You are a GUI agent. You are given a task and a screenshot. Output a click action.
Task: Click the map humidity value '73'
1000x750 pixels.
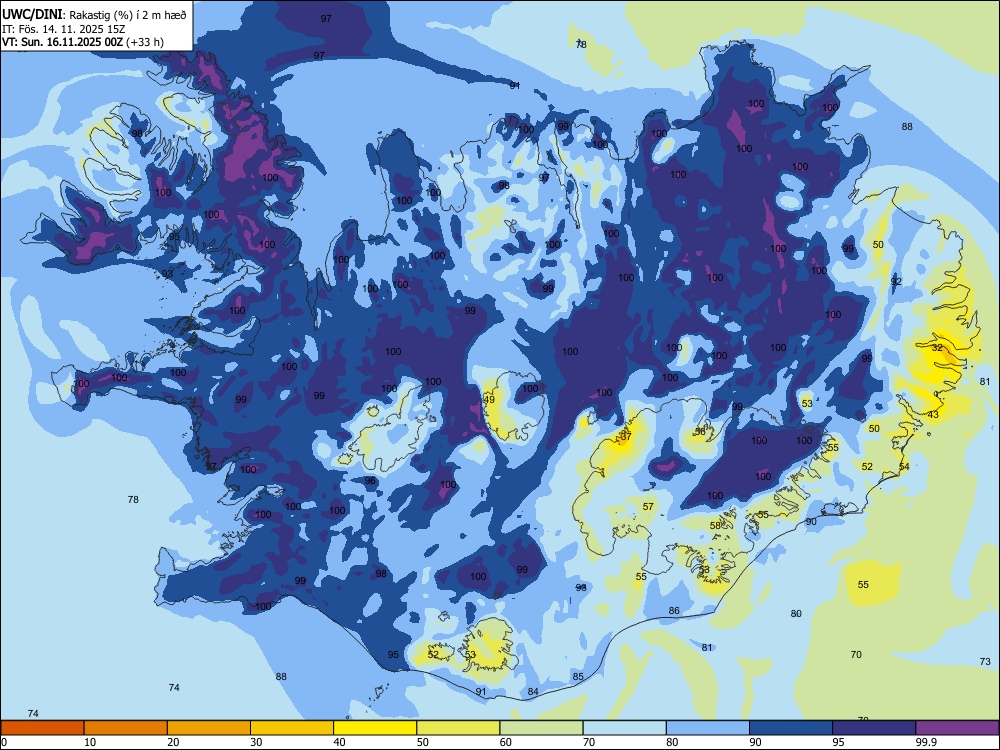pos(985,661)
